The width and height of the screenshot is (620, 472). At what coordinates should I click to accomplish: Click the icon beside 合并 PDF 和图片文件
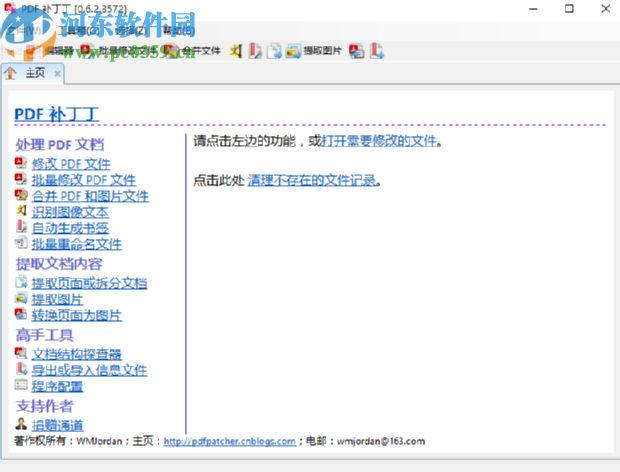point(21,195)
